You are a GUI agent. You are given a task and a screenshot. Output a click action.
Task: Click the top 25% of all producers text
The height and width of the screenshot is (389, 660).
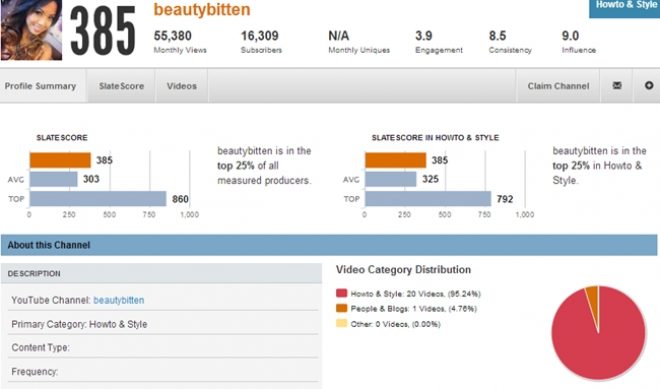point(264,165)
